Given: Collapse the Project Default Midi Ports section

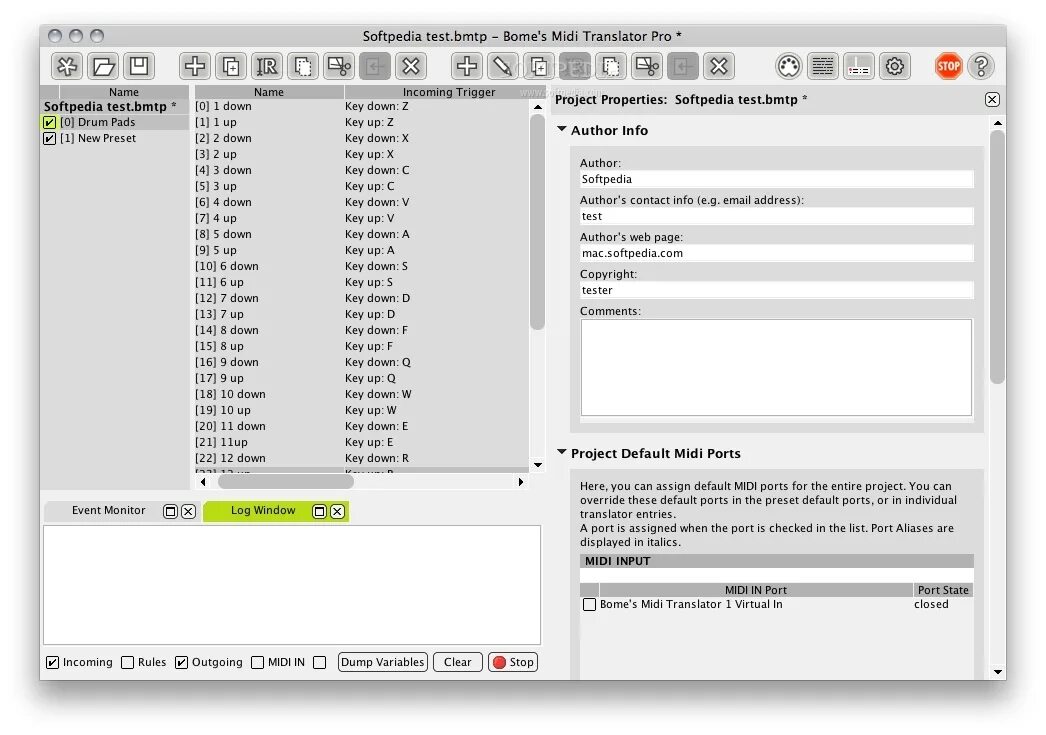Looking at the screenshot, I should (562, 452).
